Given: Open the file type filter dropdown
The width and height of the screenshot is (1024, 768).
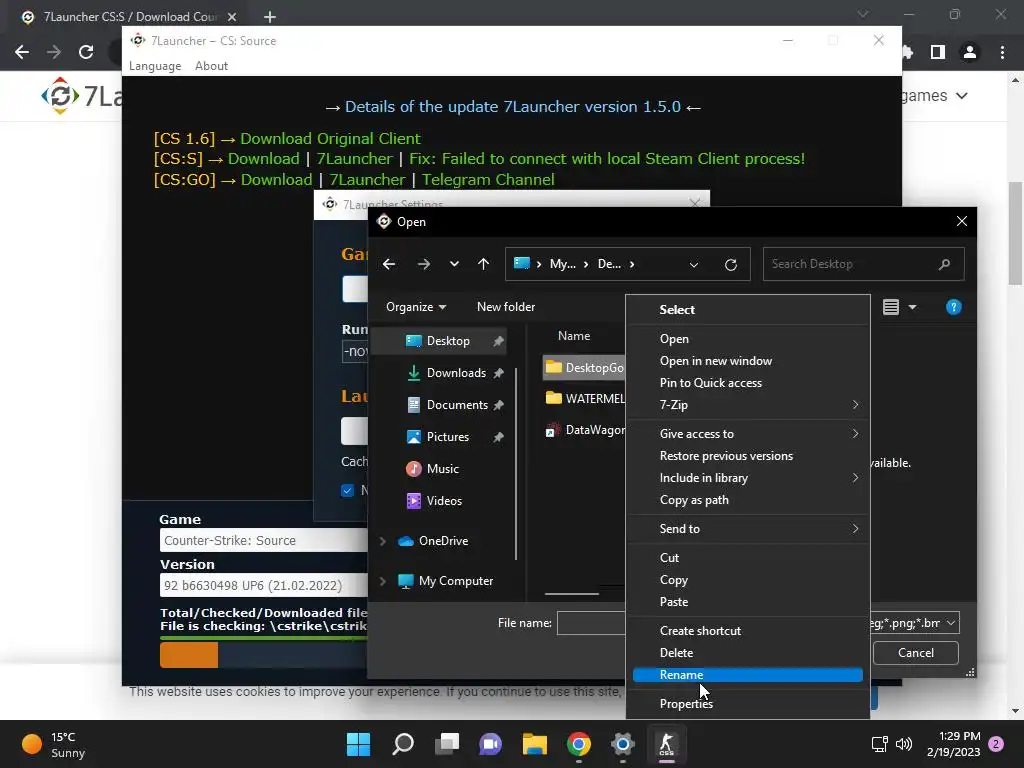Looking at the screenshot, I should [x=951, y=623].
